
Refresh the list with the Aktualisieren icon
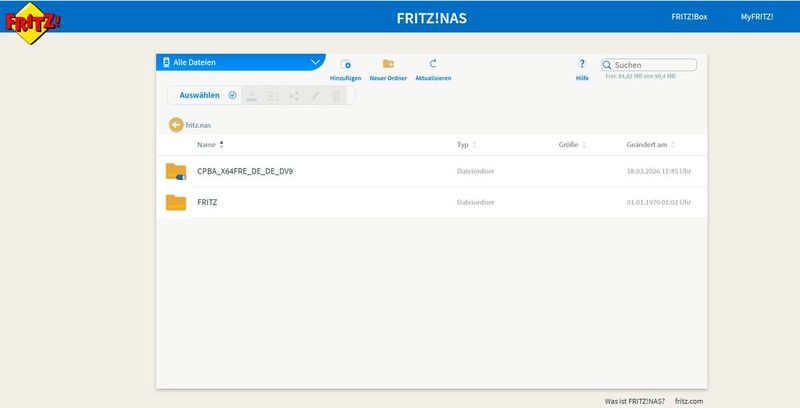coord(433,63)
